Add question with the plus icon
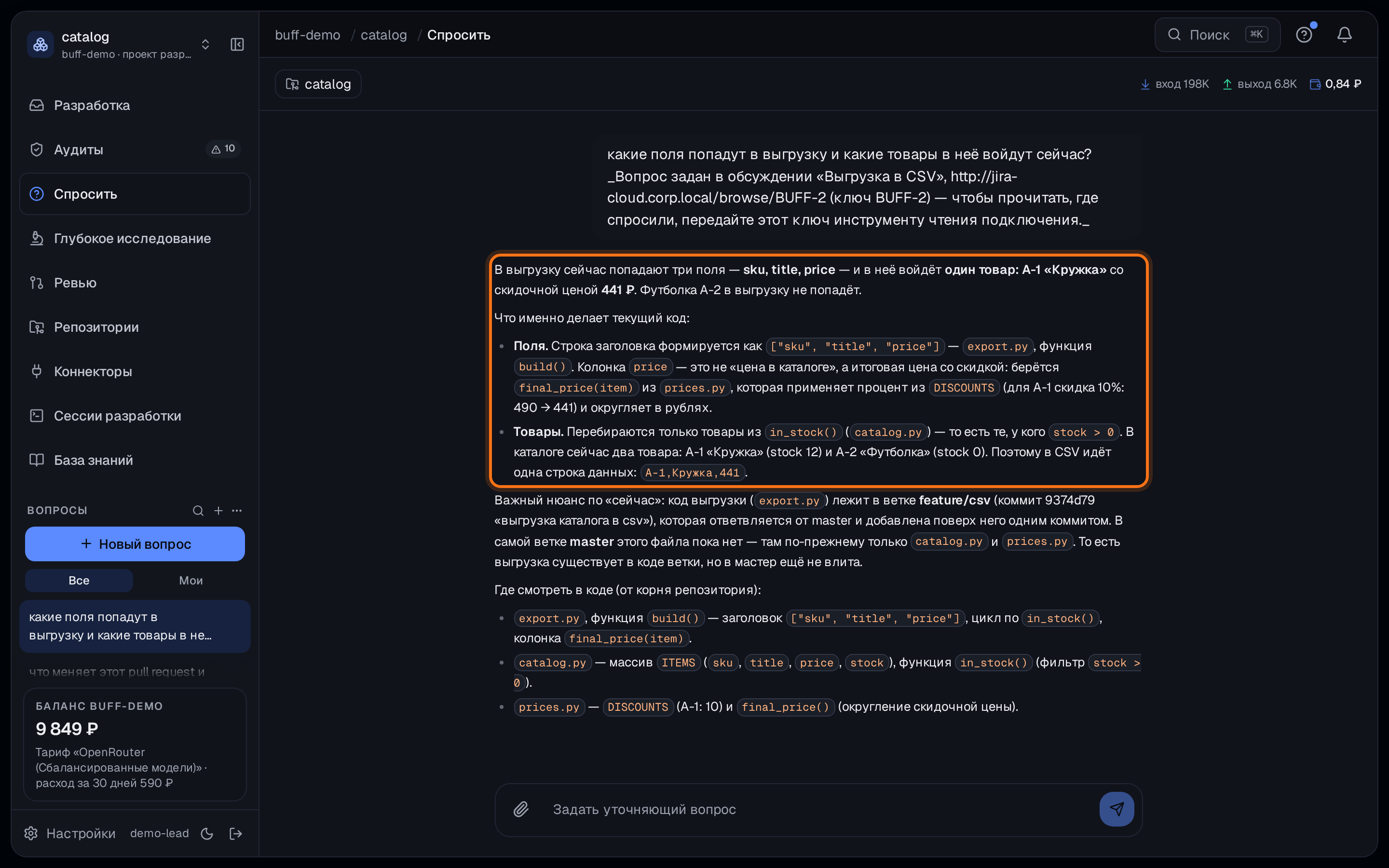This screenshot has width=1389, height=868. (x=218, y=510)
